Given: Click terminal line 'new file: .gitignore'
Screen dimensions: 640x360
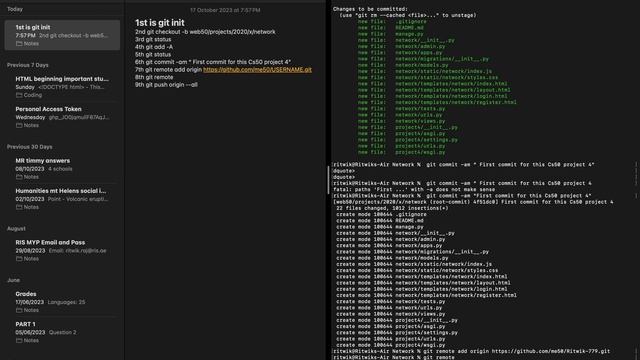Looking at the screenshot, I should (x=392, y=22).
